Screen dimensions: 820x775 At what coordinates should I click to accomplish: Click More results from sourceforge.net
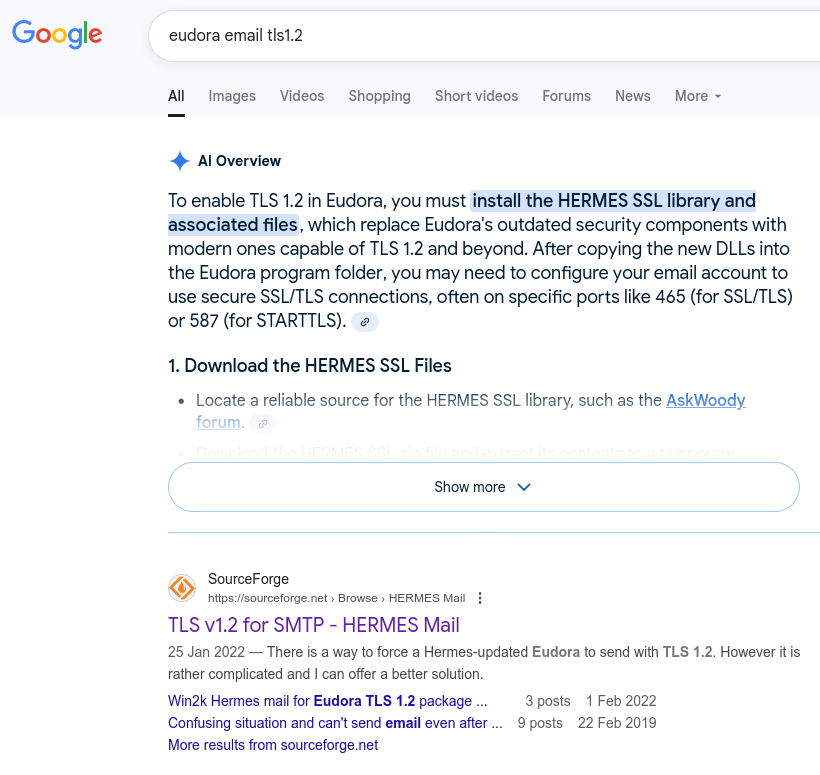point(272,744)
